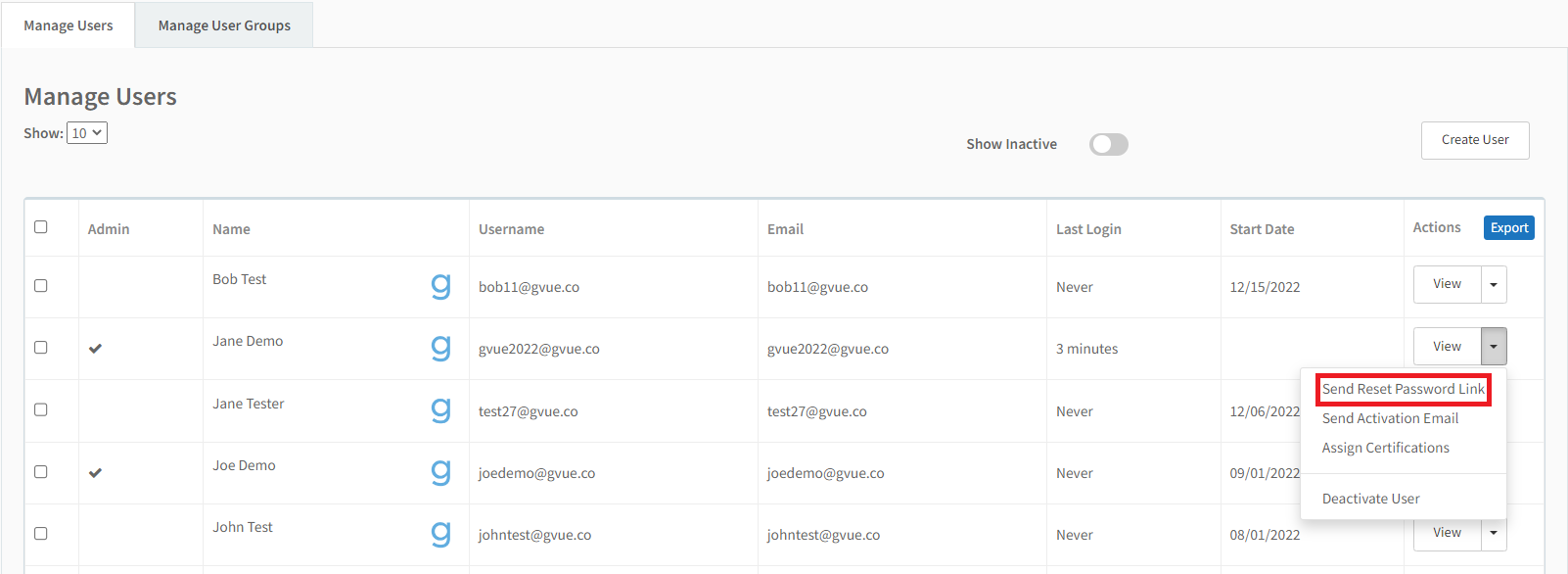Click the name Bob Test
The image size is (1568, 574).
tap(240, 279)
